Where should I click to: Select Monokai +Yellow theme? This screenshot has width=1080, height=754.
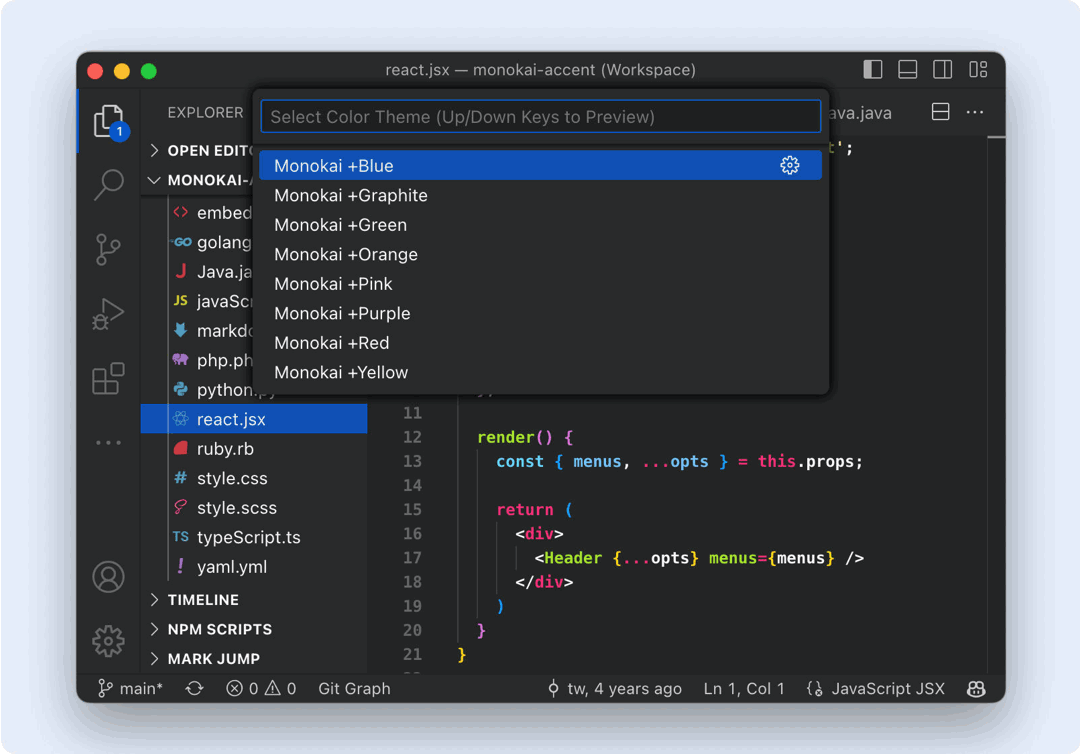click(x=540, y=373)
